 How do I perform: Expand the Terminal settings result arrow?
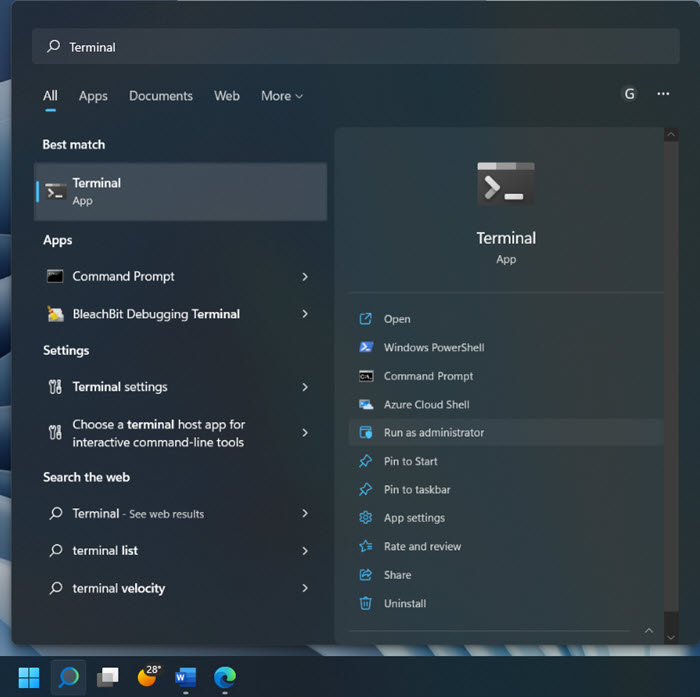(305, 387)
